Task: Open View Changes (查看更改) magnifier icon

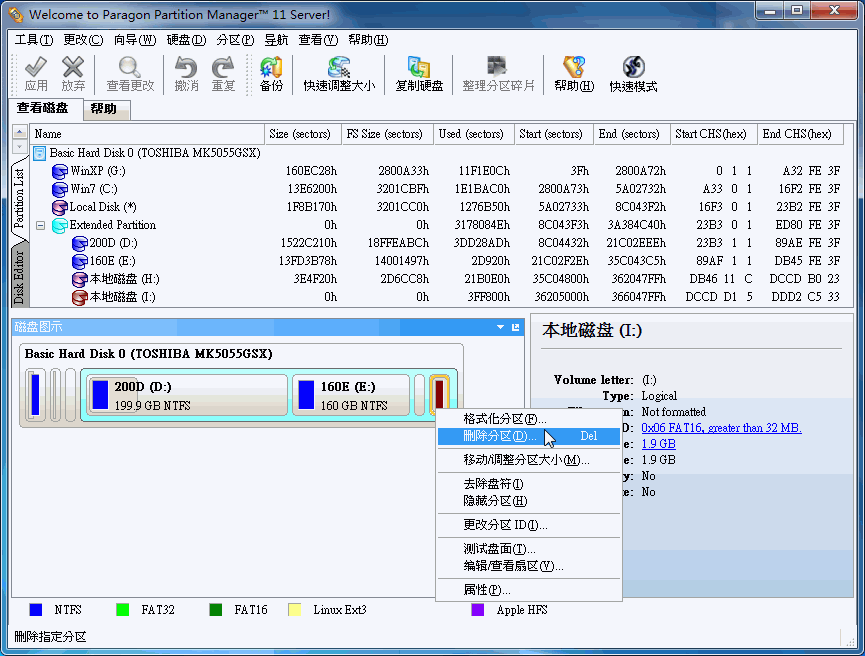Action: pyautogui.click(x=130, y=68)
